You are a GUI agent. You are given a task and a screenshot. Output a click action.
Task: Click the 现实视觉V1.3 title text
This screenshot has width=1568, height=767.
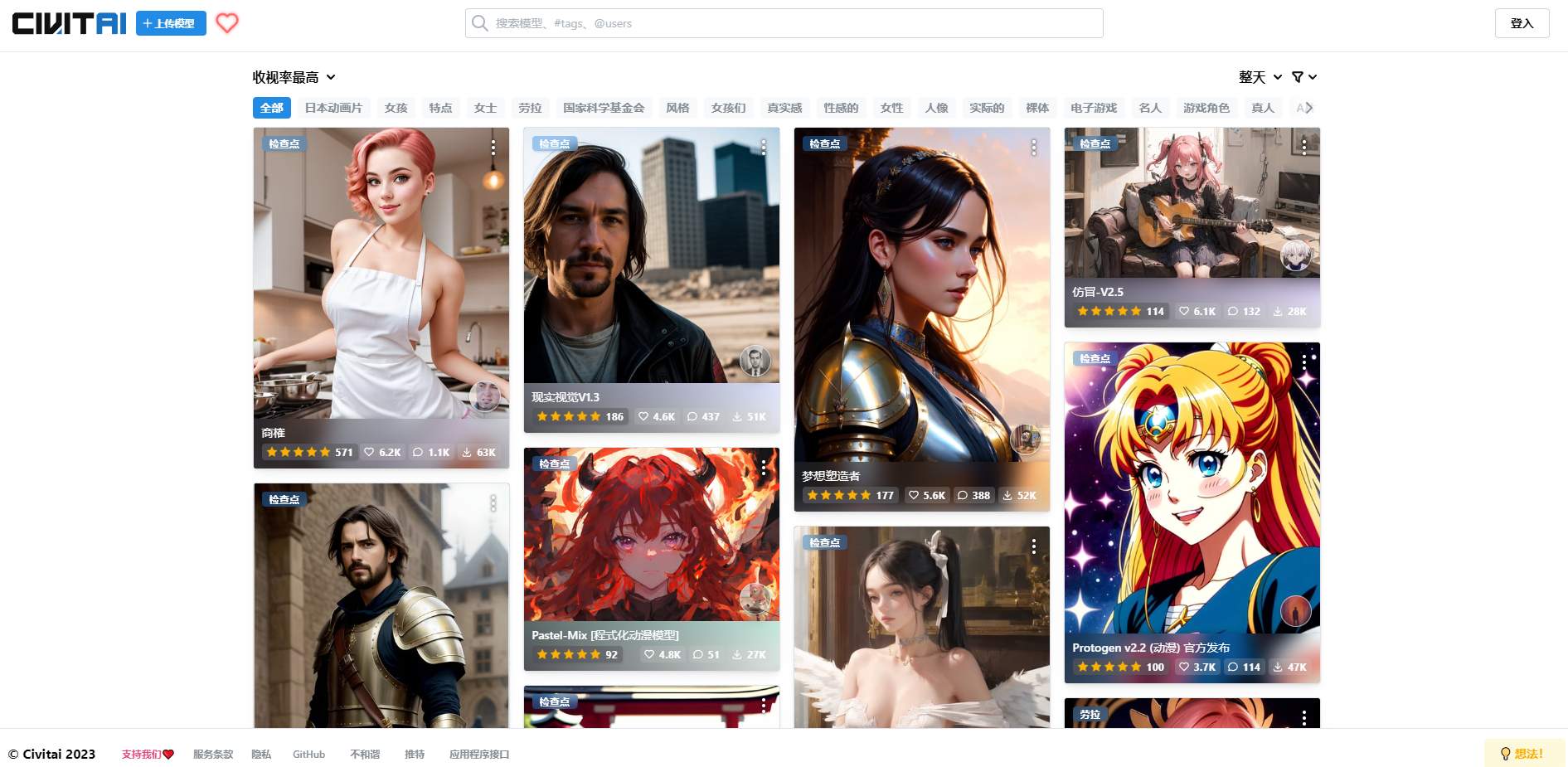(x=566, y=397)
